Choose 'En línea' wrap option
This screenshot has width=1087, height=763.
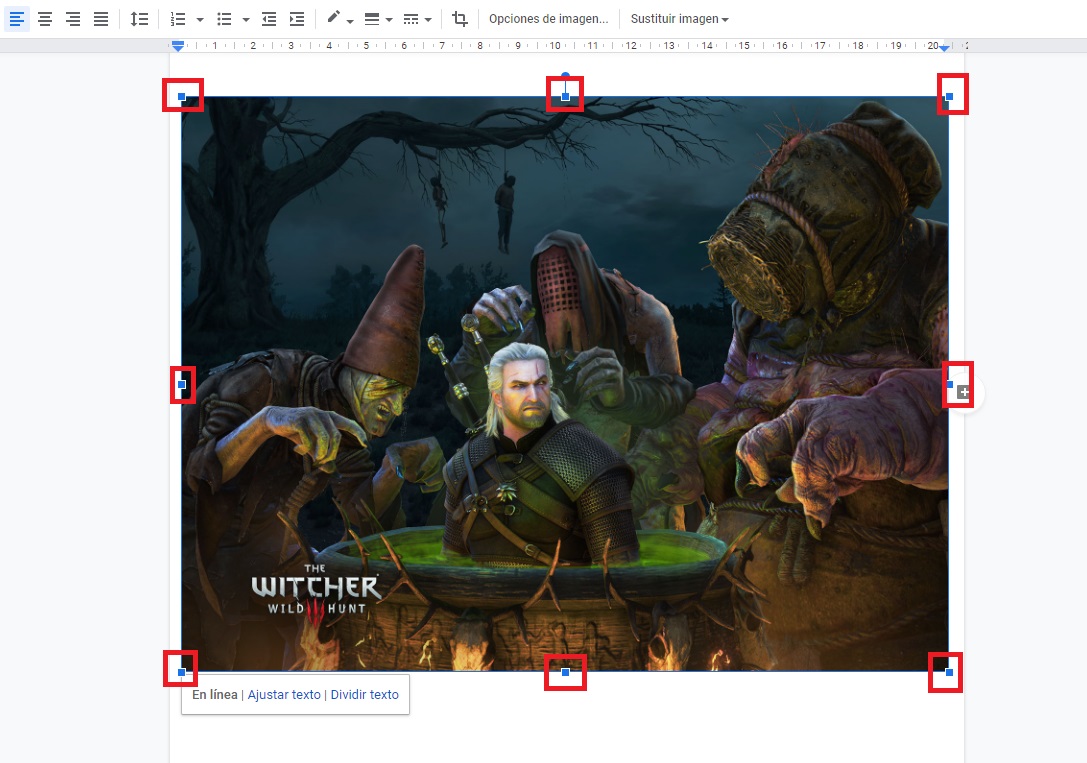click(215, 694)
